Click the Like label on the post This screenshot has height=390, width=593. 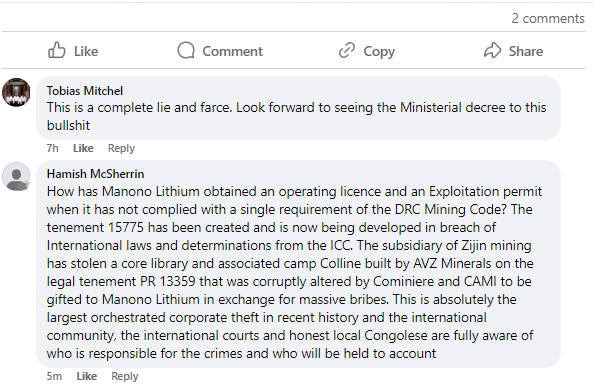click(x=86, y=51)
